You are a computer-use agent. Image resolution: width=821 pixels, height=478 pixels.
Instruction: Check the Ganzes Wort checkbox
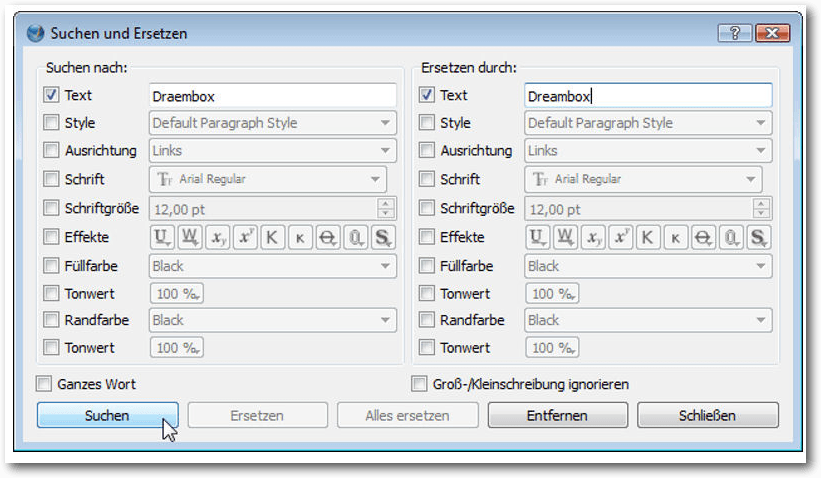coord(43,384)
